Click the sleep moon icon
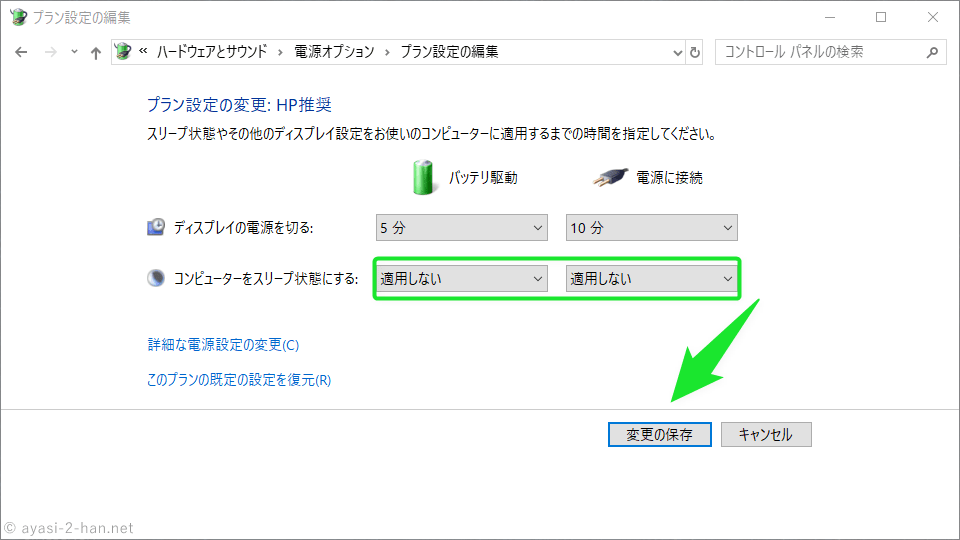960x540 pixels. point(156,279)
